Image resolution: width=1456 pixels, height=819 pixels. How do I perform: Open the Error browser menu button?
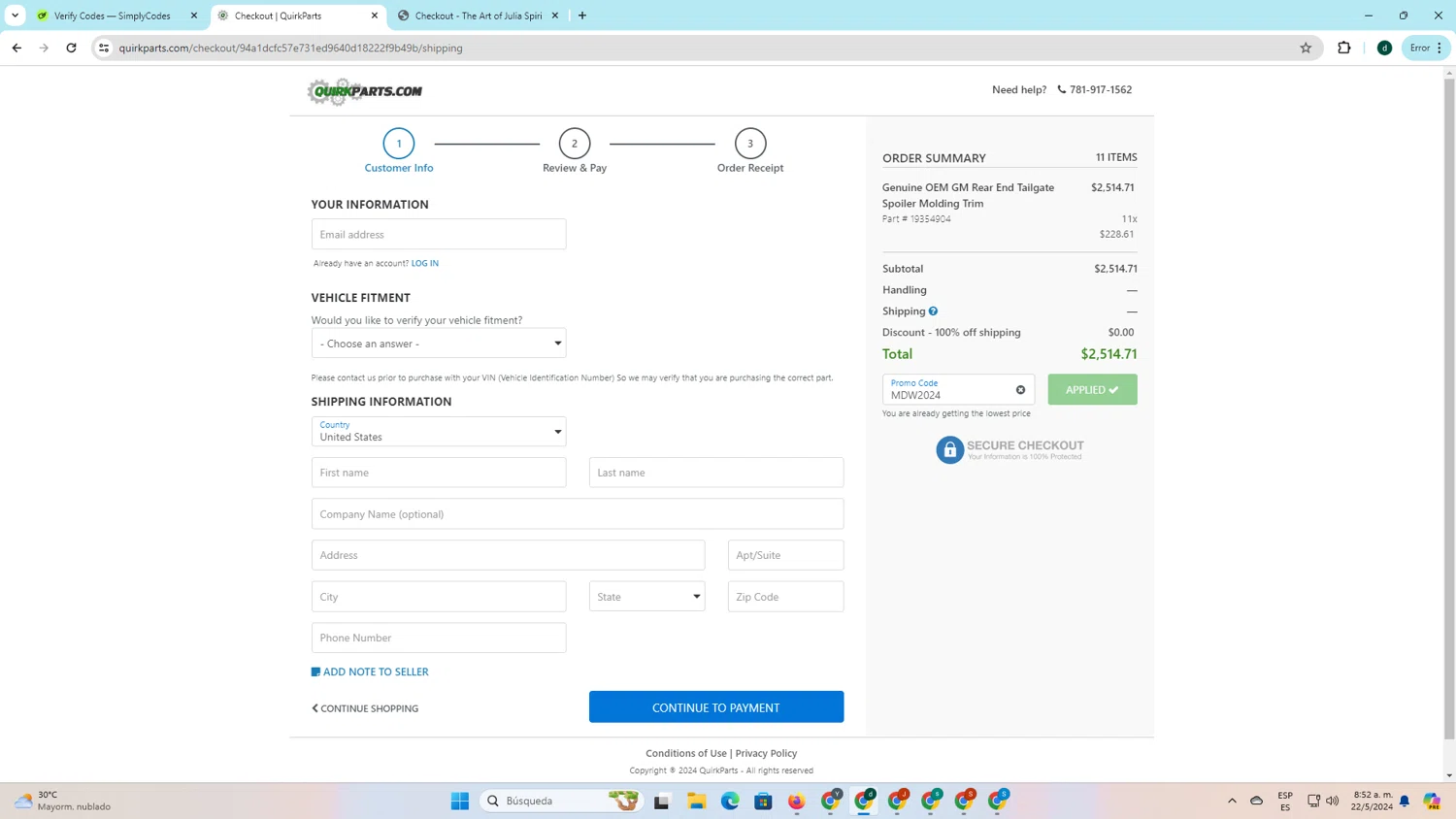pyautogui.click(x=1426, y=48)
